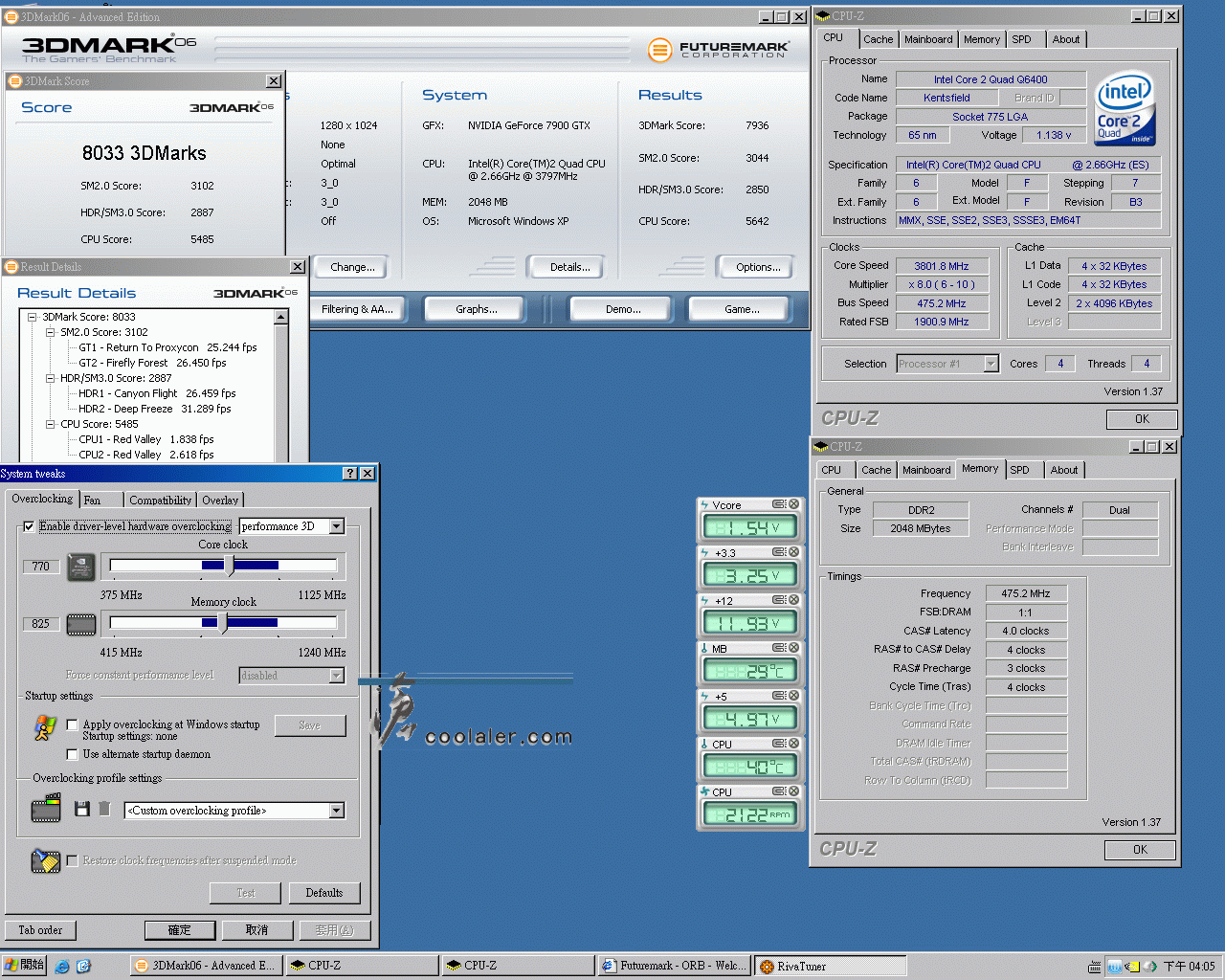The width and height of the screenshot is (1225, 980).
Task: Open the Mainboard tab in top CPU-Z window
Action: (927, 39)
